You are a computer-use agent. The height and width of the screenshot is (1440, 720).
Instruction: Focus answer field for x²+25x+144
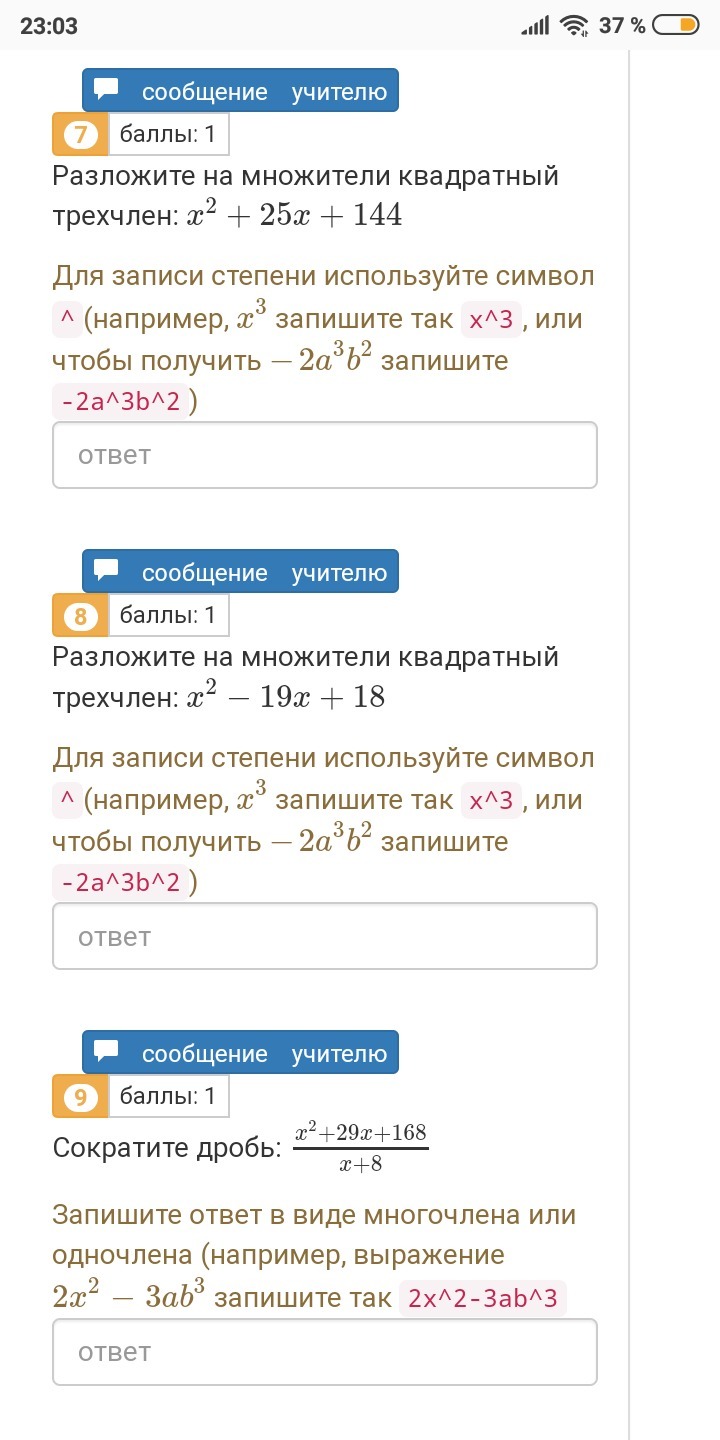tap(325, 455)
